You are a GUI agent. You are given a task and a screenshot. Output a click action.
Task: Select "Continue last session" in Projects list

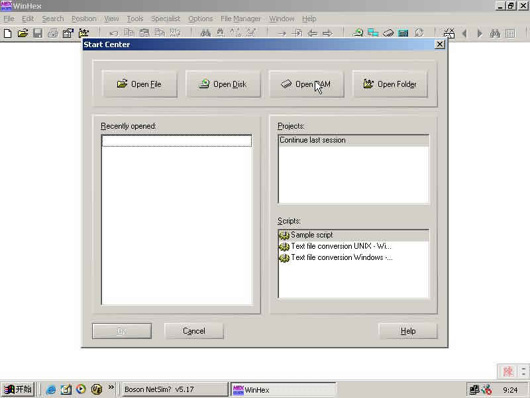tap(354, 140)
